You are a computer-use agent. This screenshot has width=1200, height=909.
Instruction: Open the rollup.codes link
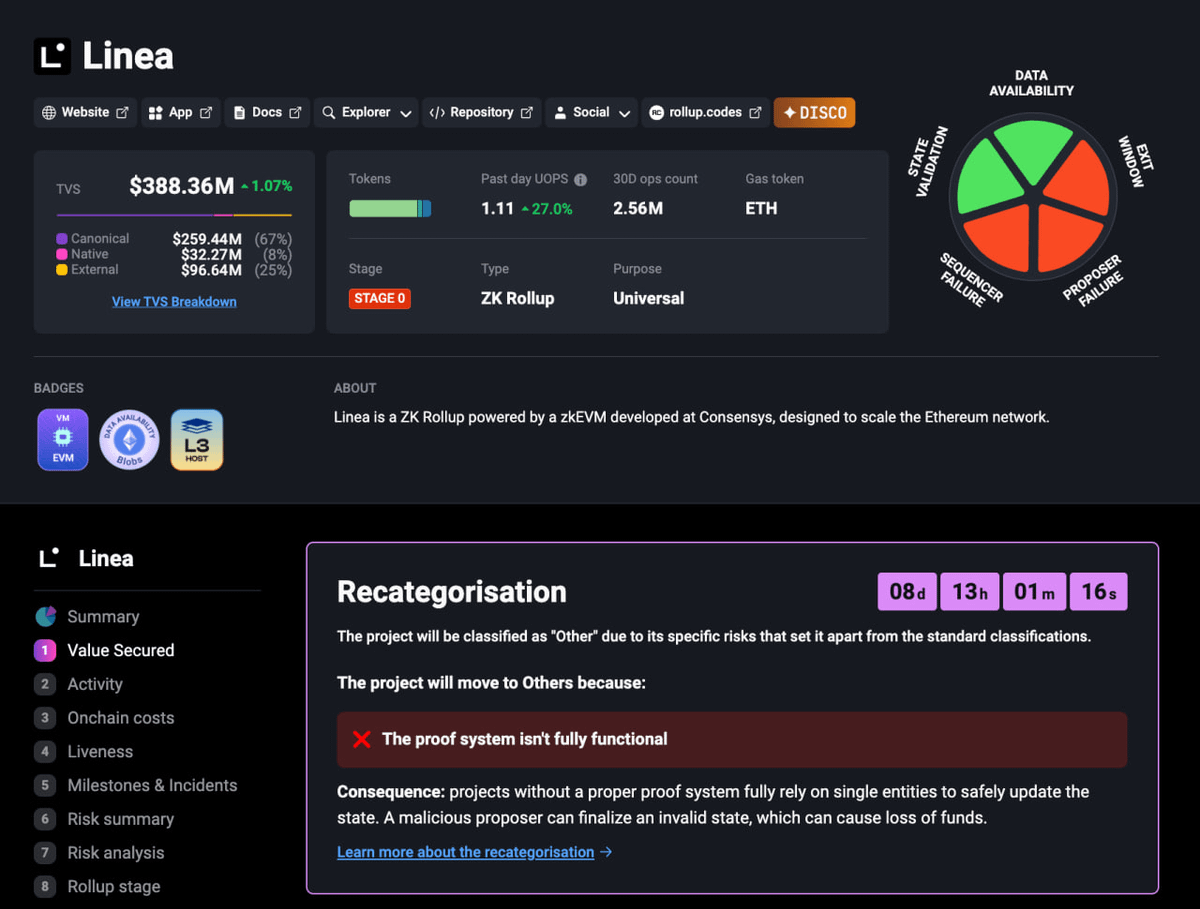[x=705, y=113]
